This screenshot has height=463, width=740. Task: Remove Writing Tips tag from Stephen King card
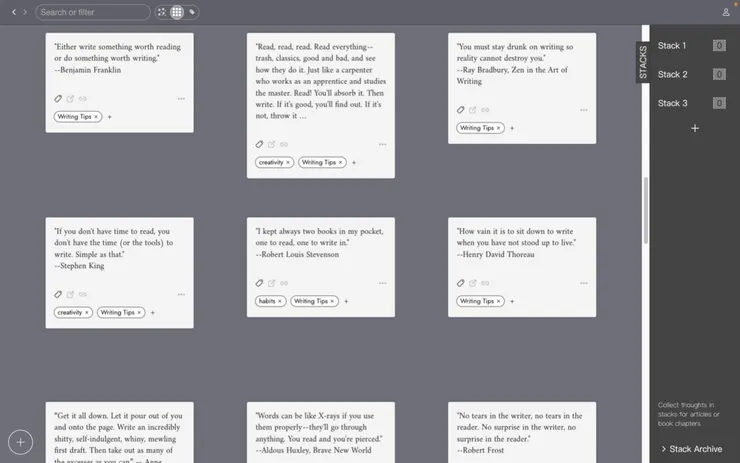tap(139, 312)
